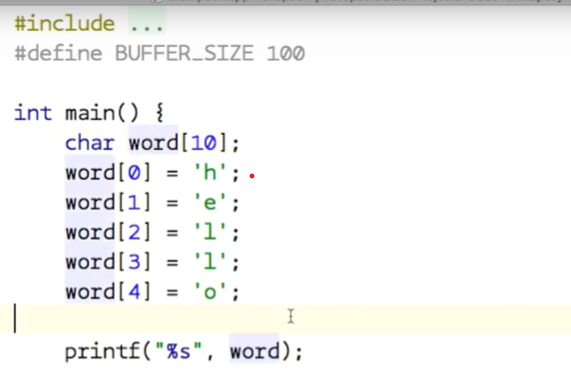The image size is (571, 382).
Task: Click the line word[3] = 'l';
Action: tap(152, 262)
